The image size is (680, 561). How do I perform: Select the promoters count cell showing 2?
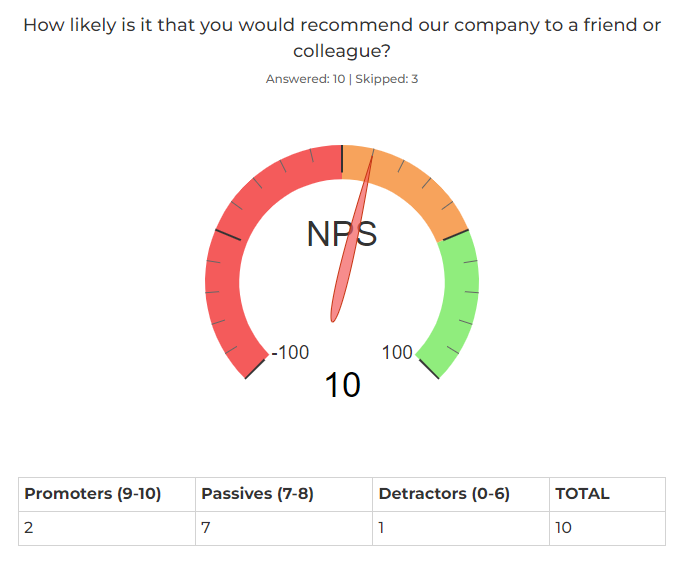click(x=107, y=528)
